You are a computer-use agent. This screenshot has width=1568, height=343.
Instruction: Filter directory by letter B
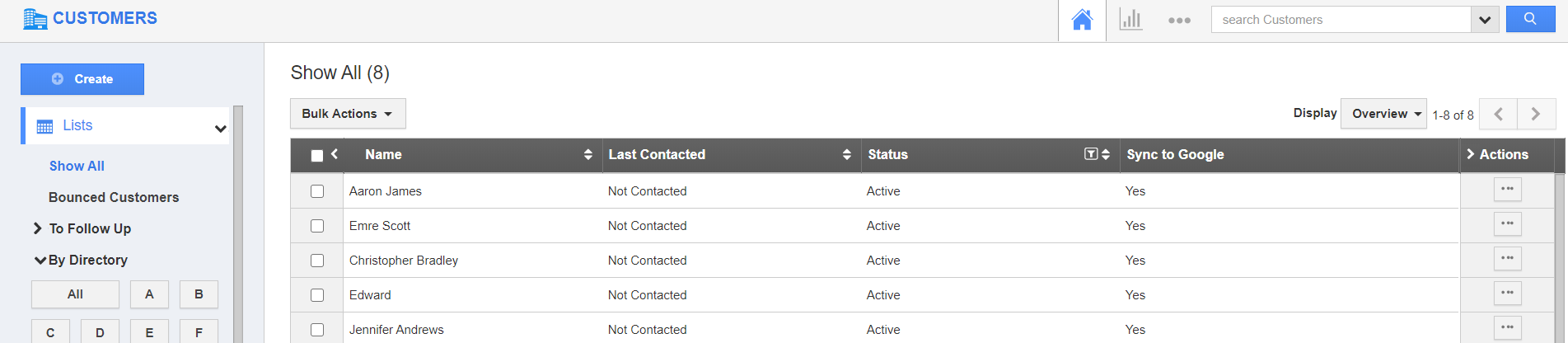199,294
